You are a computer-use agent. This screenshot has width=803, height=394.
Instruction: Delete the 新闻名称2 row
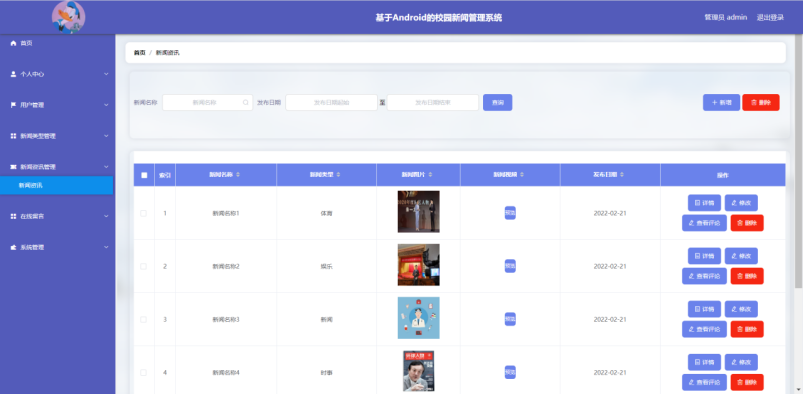coord(747,276)
